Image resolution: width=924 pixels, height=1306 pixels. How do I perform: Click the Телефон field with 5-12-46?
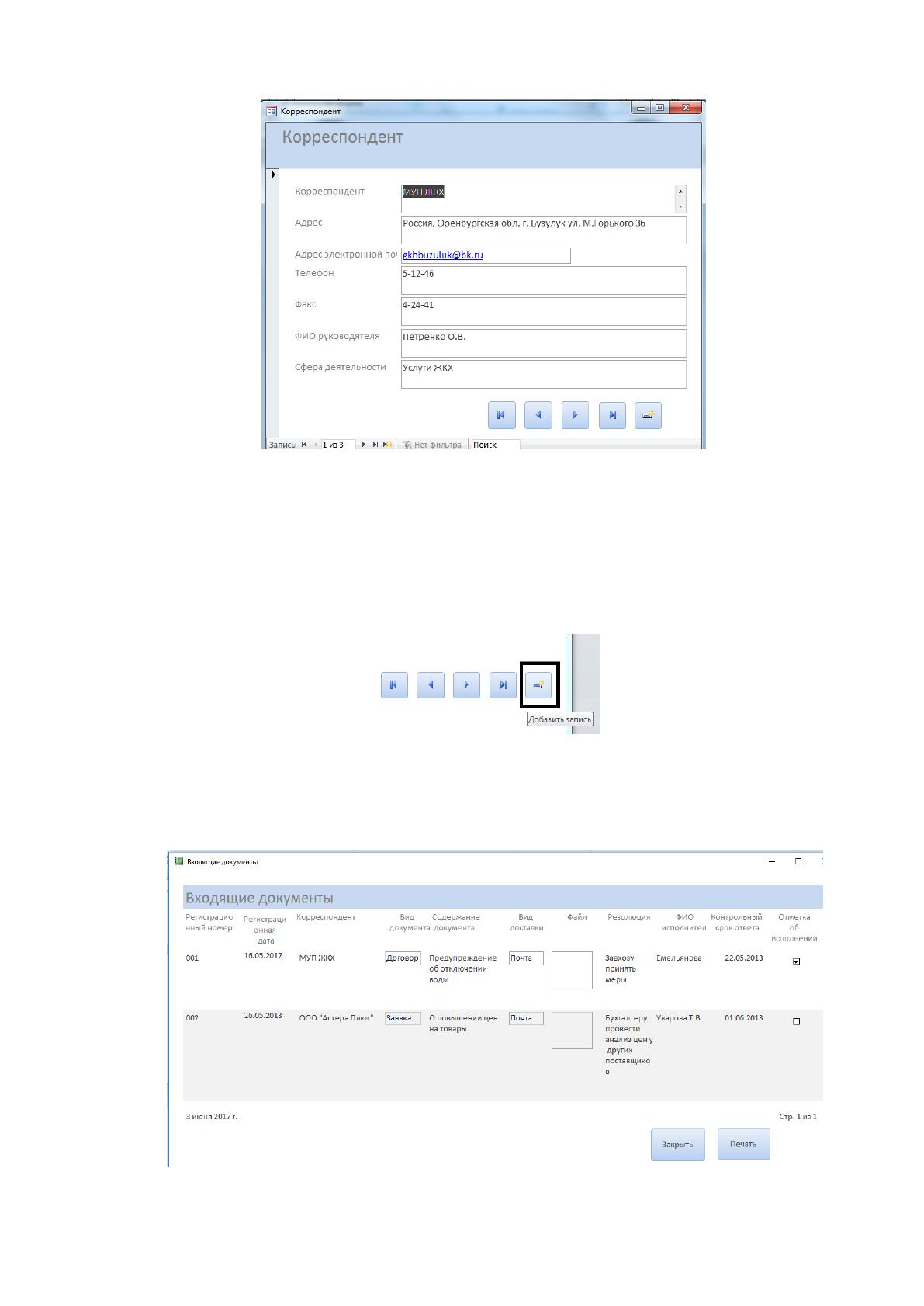click(543, 280)
